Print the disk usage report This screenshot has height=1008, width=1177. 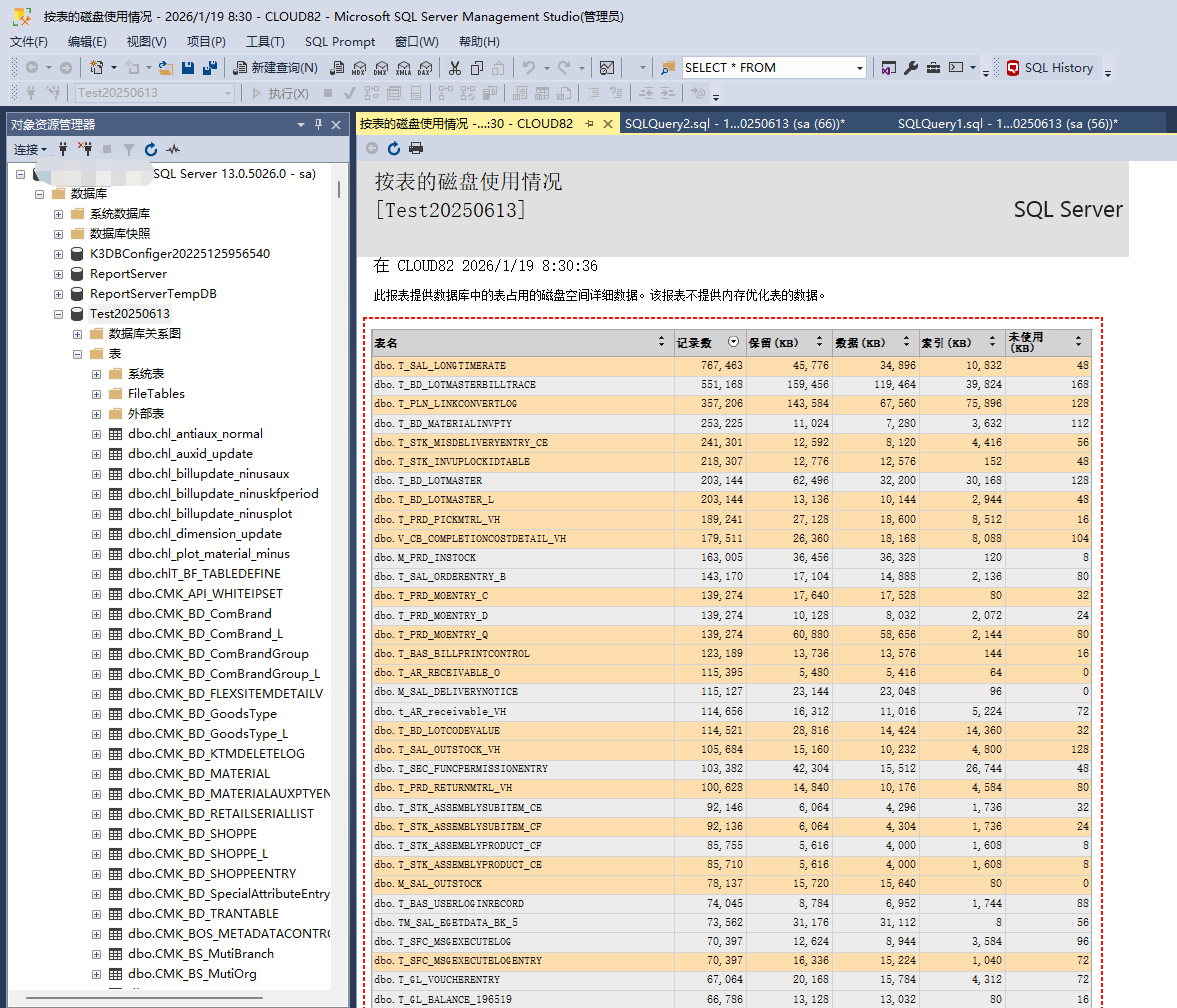[x=416, y=148]
